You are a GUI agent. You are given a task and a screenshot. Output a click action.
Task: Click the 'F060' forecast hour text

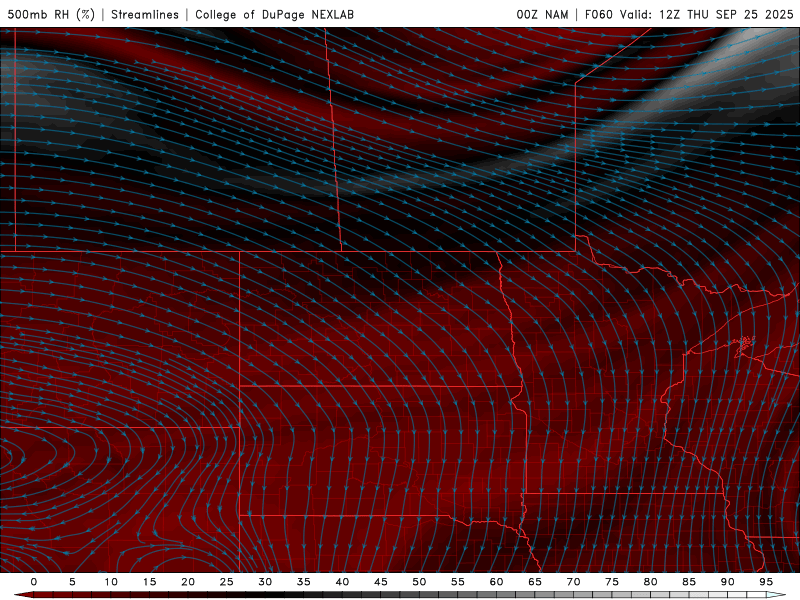click(598, 14)
